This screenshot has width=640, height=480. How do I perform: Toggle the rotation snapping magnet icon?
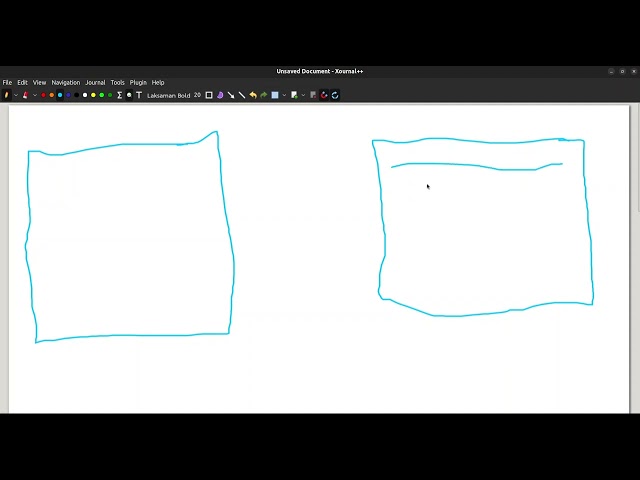(324, 95)
